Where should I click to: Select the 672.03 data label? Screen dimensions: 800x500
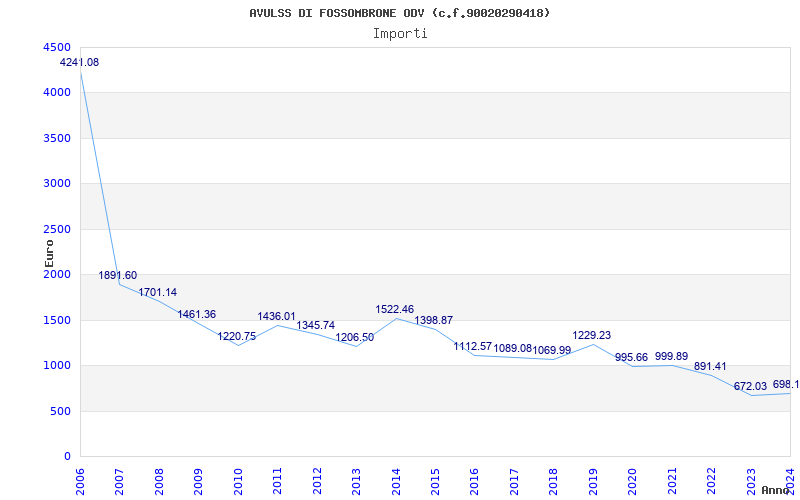pyautogui.click(x=751, y=387)
